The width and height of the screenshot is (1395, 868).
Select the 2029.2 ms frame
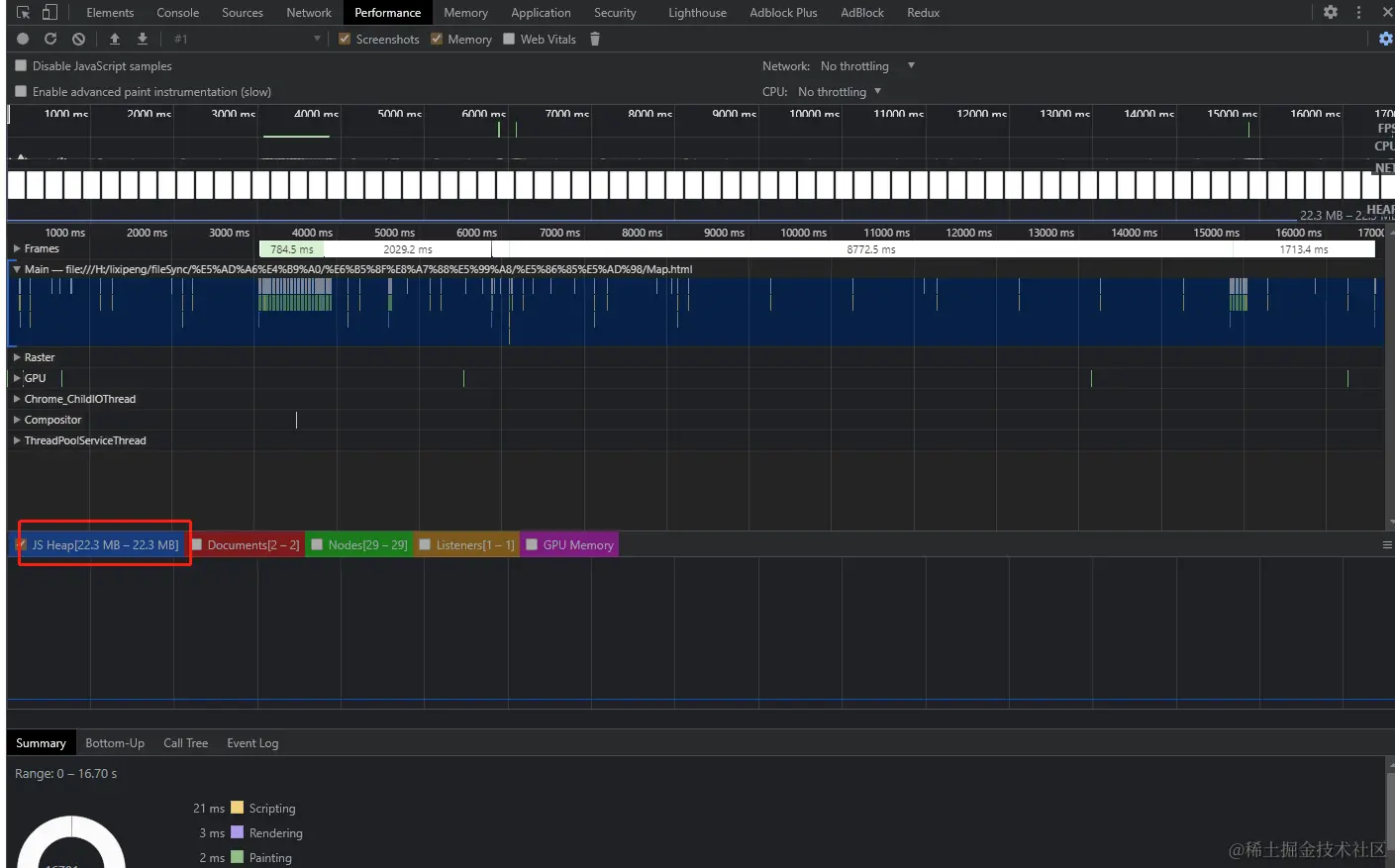408,249
